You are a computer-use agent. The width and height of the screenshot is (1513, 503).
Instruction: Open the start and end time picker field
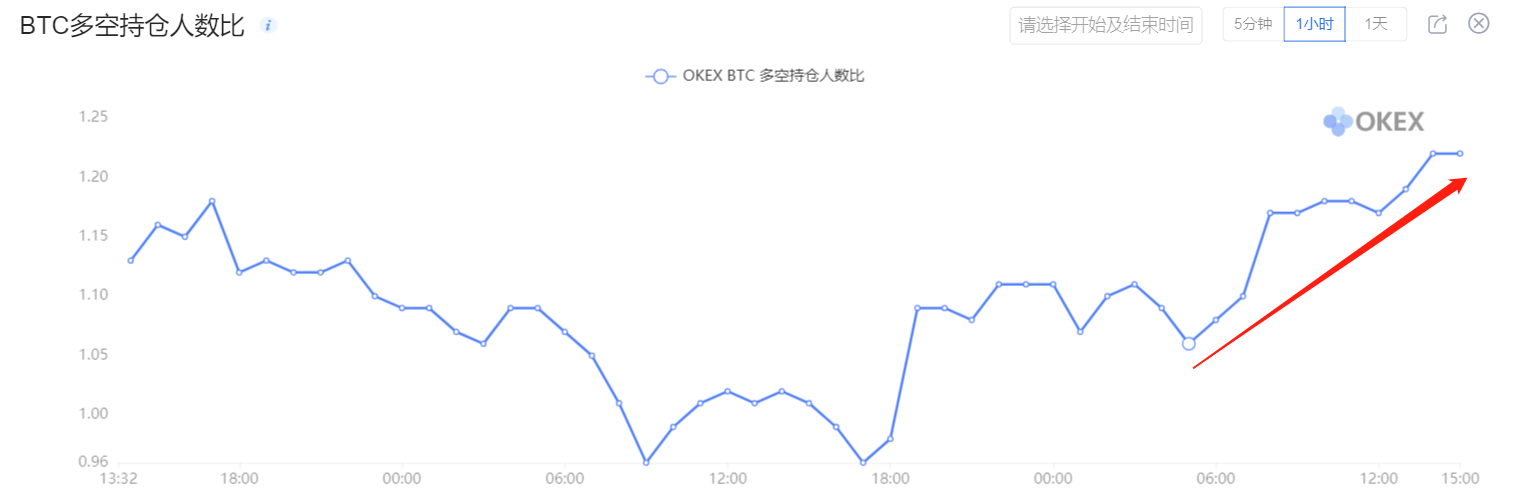1106,25
